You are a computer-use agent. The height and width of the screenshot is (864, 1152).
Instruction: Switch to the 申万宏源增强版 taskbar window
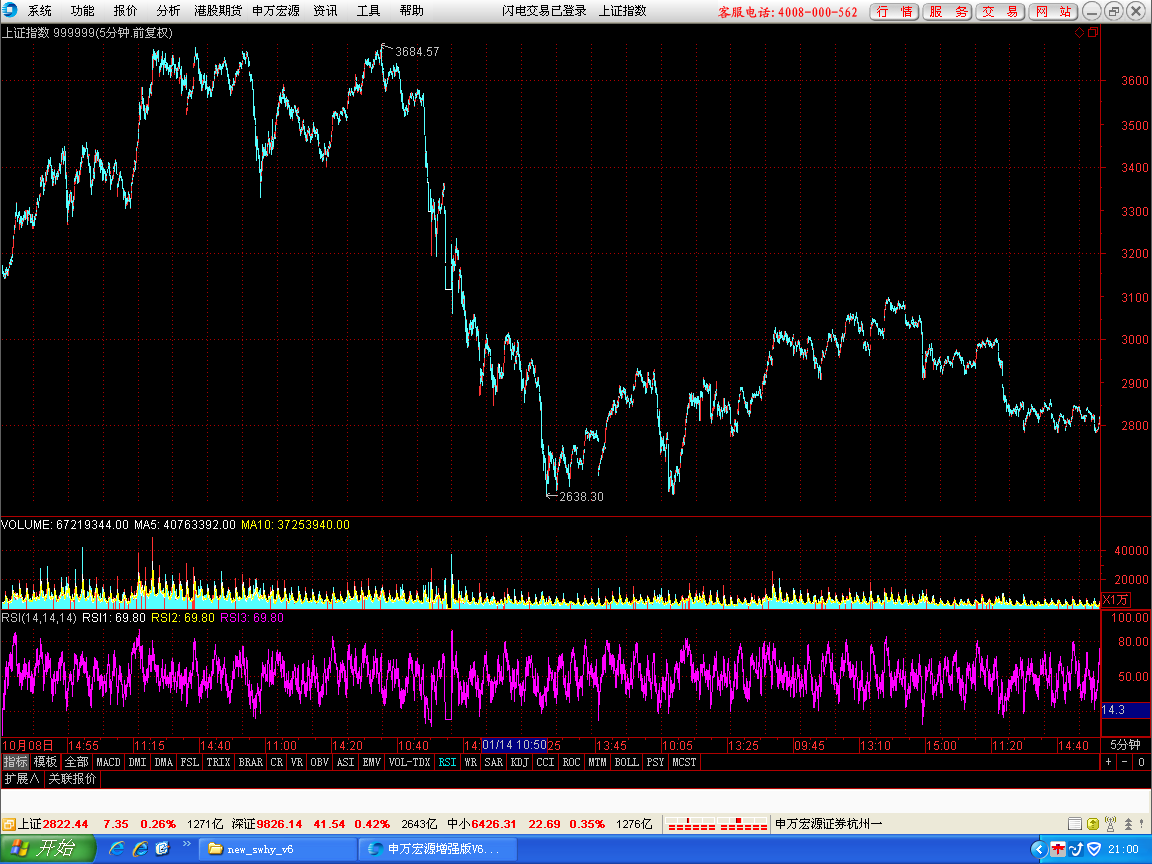[x=438, y=849]
